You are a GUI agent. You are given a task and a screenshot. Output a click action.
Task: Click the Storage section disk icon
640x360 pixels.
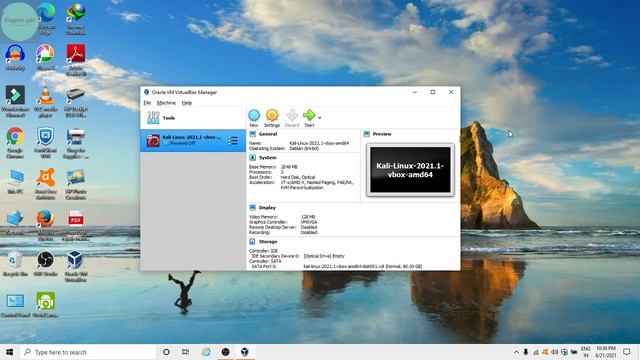coord(253,242)
